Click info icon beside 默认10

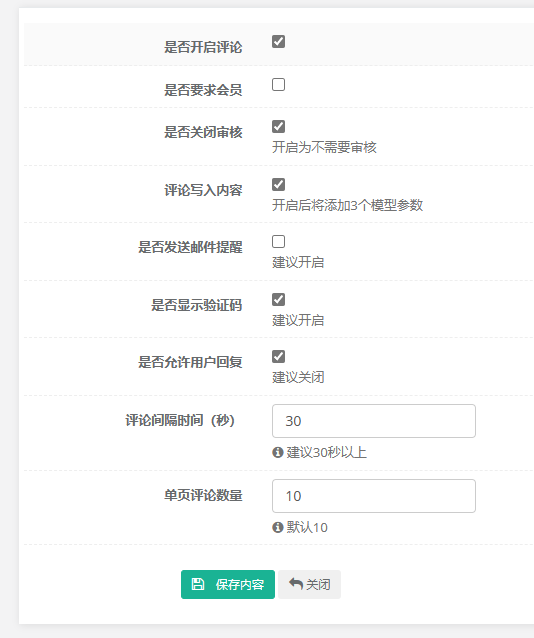[278, 527]
